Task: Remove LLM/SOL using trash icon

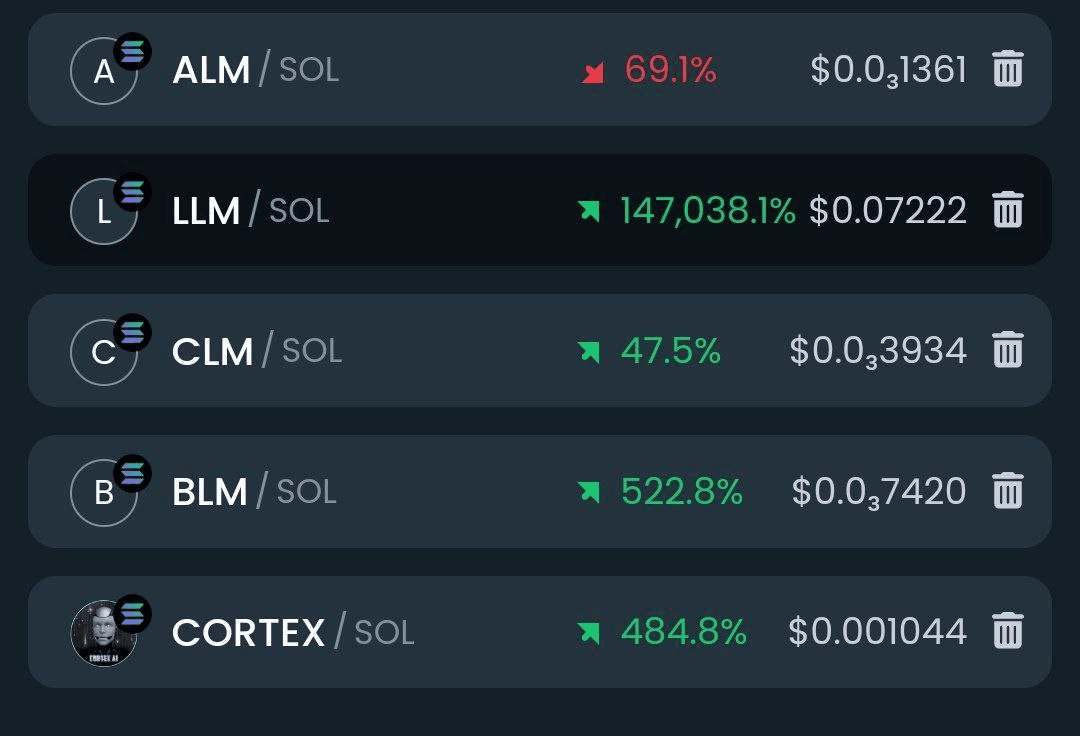Action: pos(1008,209)
